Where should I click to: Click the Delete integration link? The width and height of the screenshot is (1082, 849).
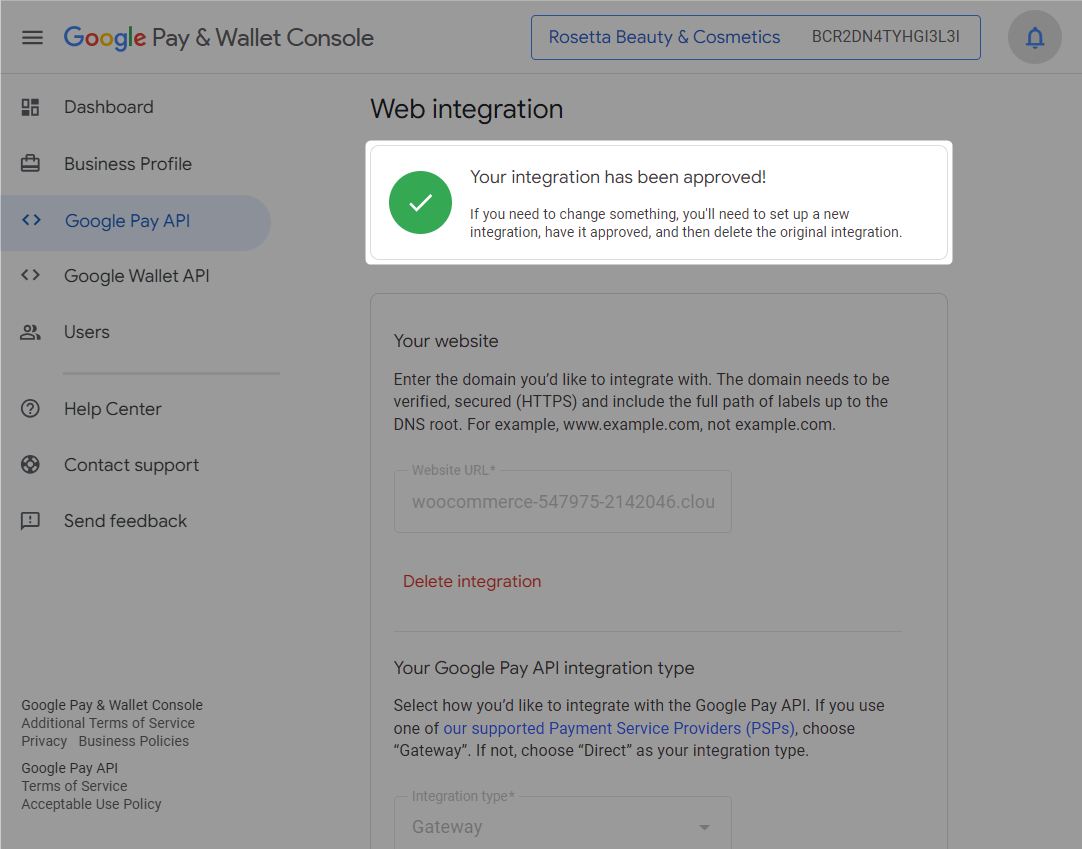[472, 581]
